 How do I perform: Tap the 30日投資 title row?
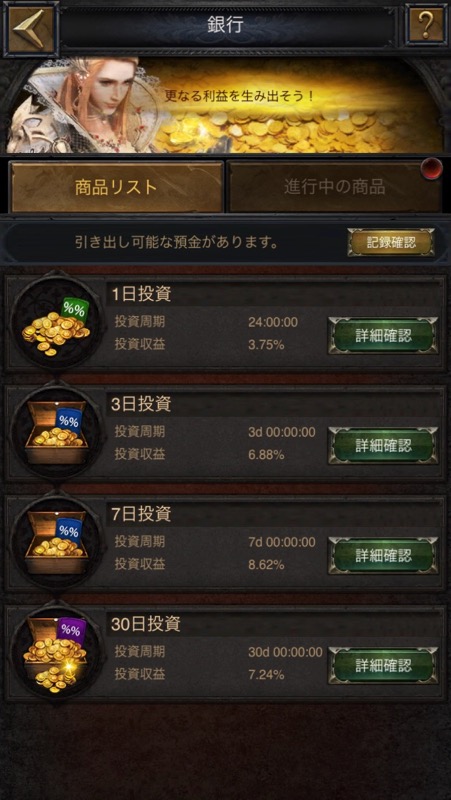click(x=275, y=624)
